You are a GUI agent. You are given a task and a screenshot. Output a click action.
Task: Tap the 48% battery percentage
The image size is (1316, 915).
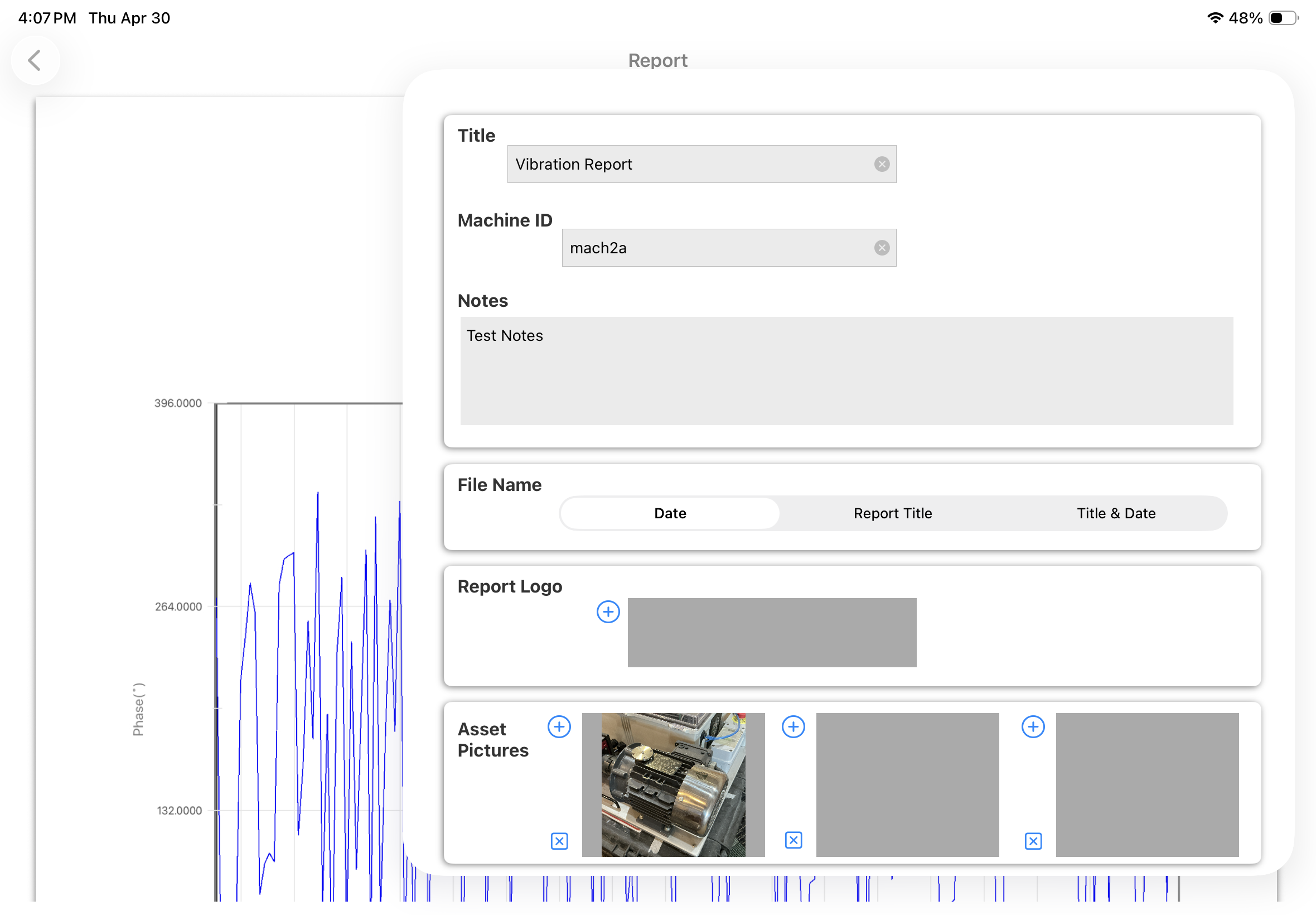[x=1245, y=18]
